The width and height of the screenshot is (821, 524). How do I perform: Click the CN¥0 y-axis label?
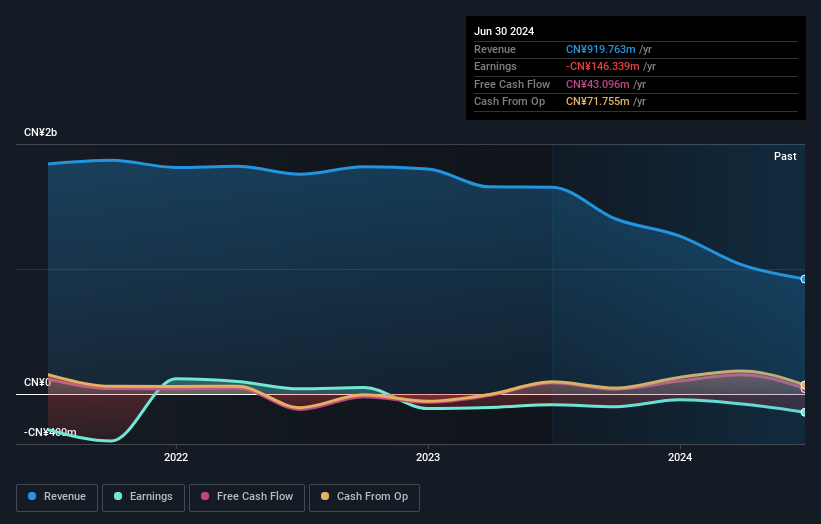tap(37, 383)
